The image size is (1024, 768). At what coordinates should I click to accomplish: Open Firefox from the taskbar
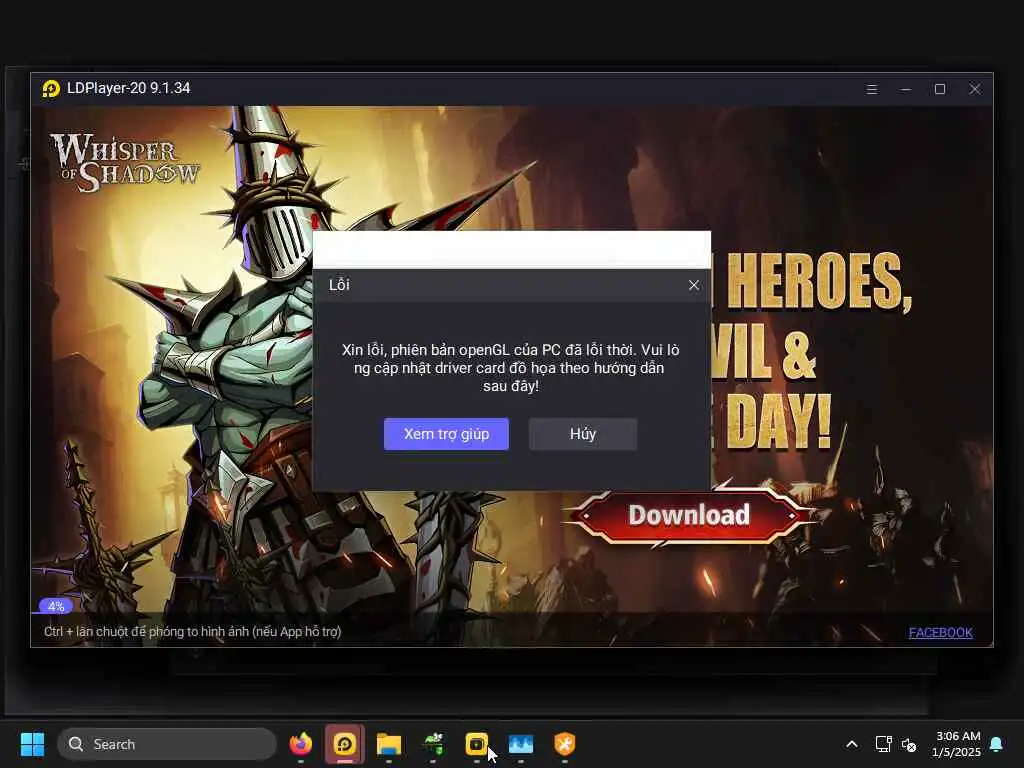[300, 744]
